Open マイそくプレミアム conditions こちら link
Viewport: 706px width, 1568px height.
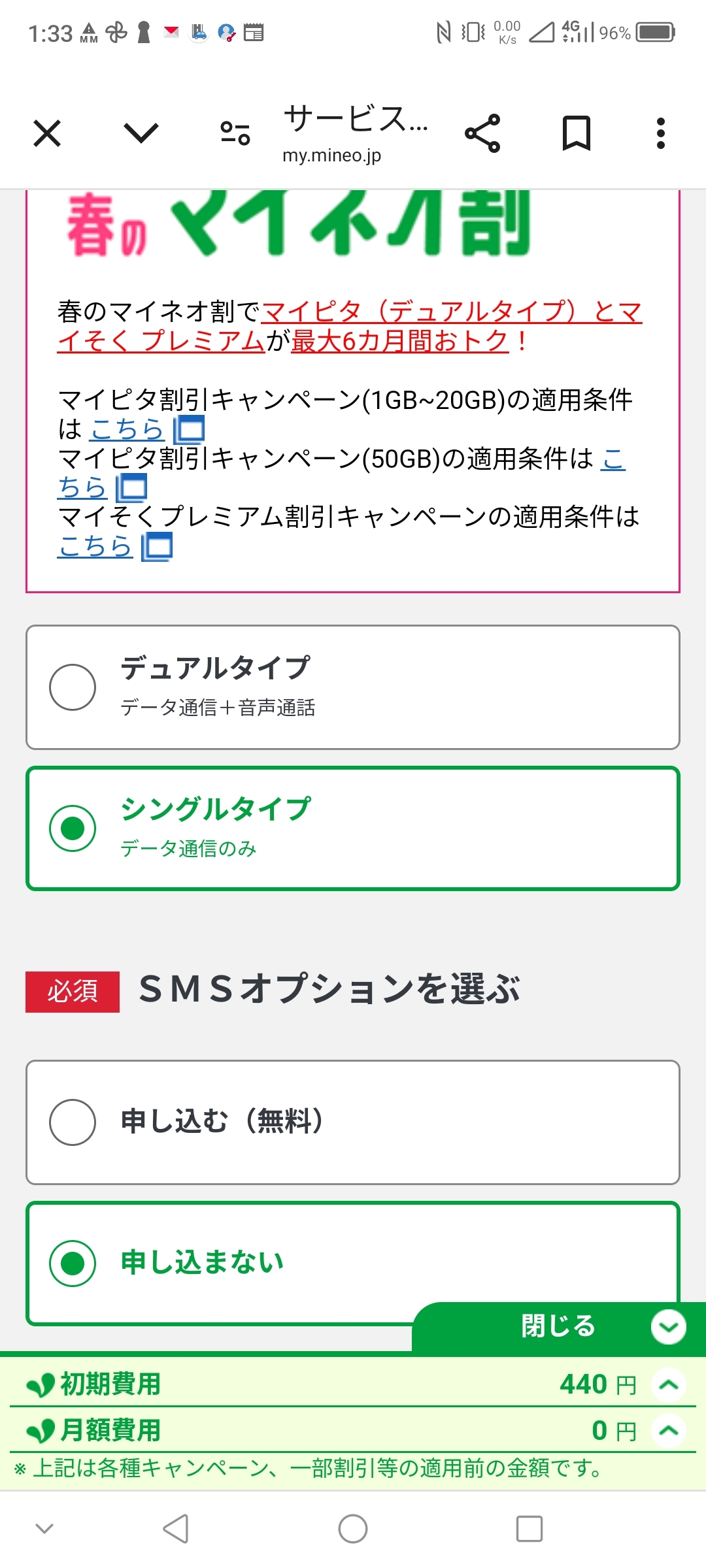(95, 546)
